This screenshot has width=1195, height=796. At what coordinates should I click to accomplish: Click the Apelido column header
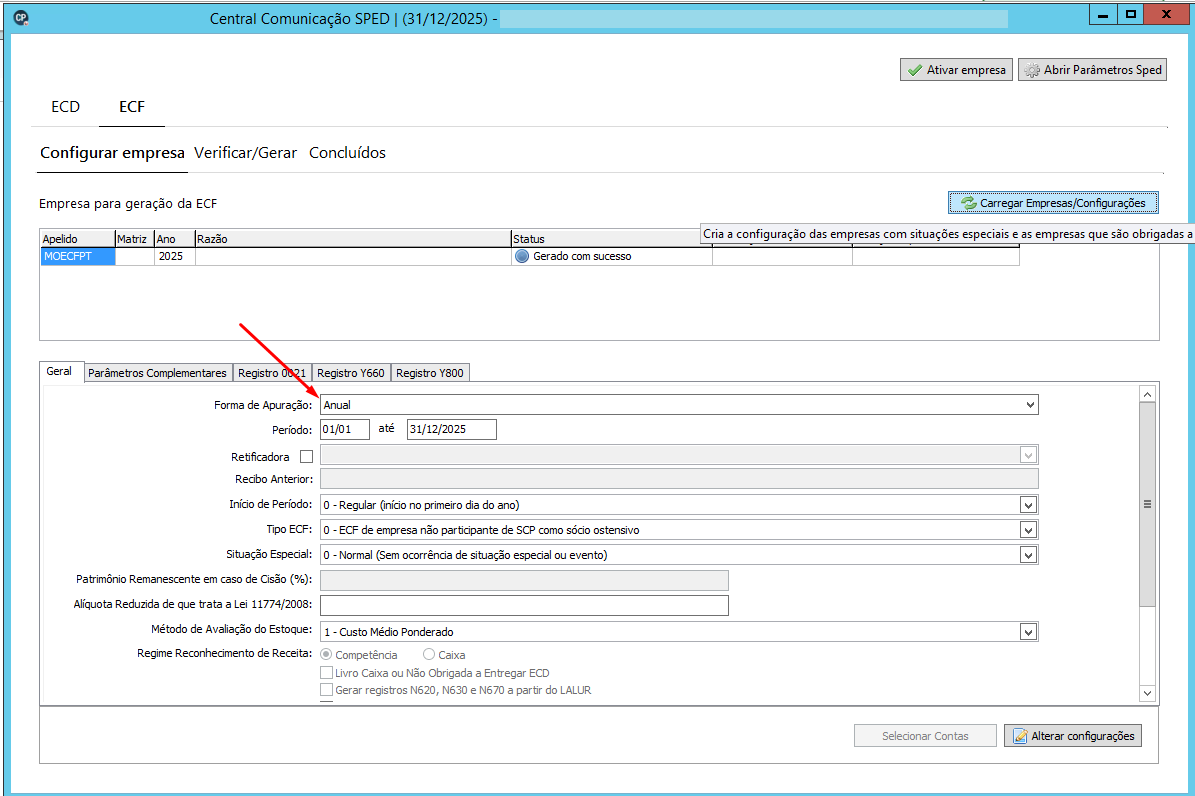[x=77, y=239]
